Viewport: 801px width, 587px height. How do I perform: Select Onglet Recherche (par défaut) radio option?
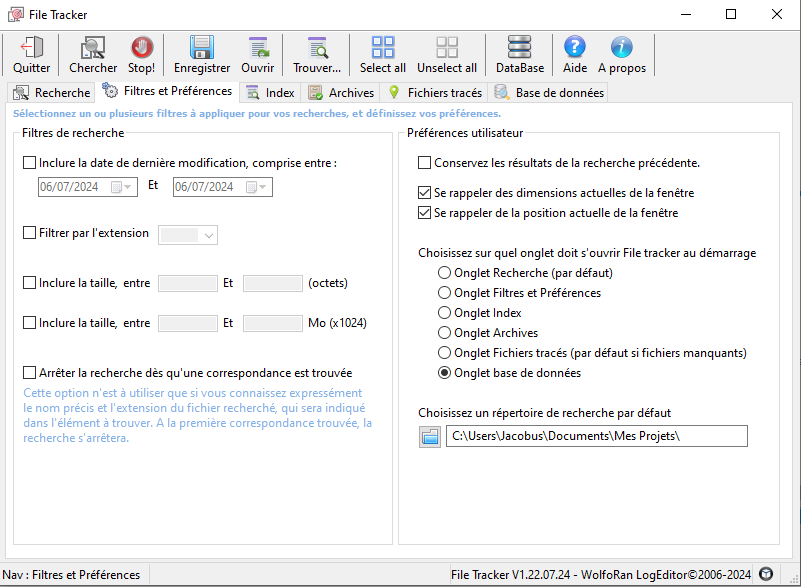(x=445, y=273)
